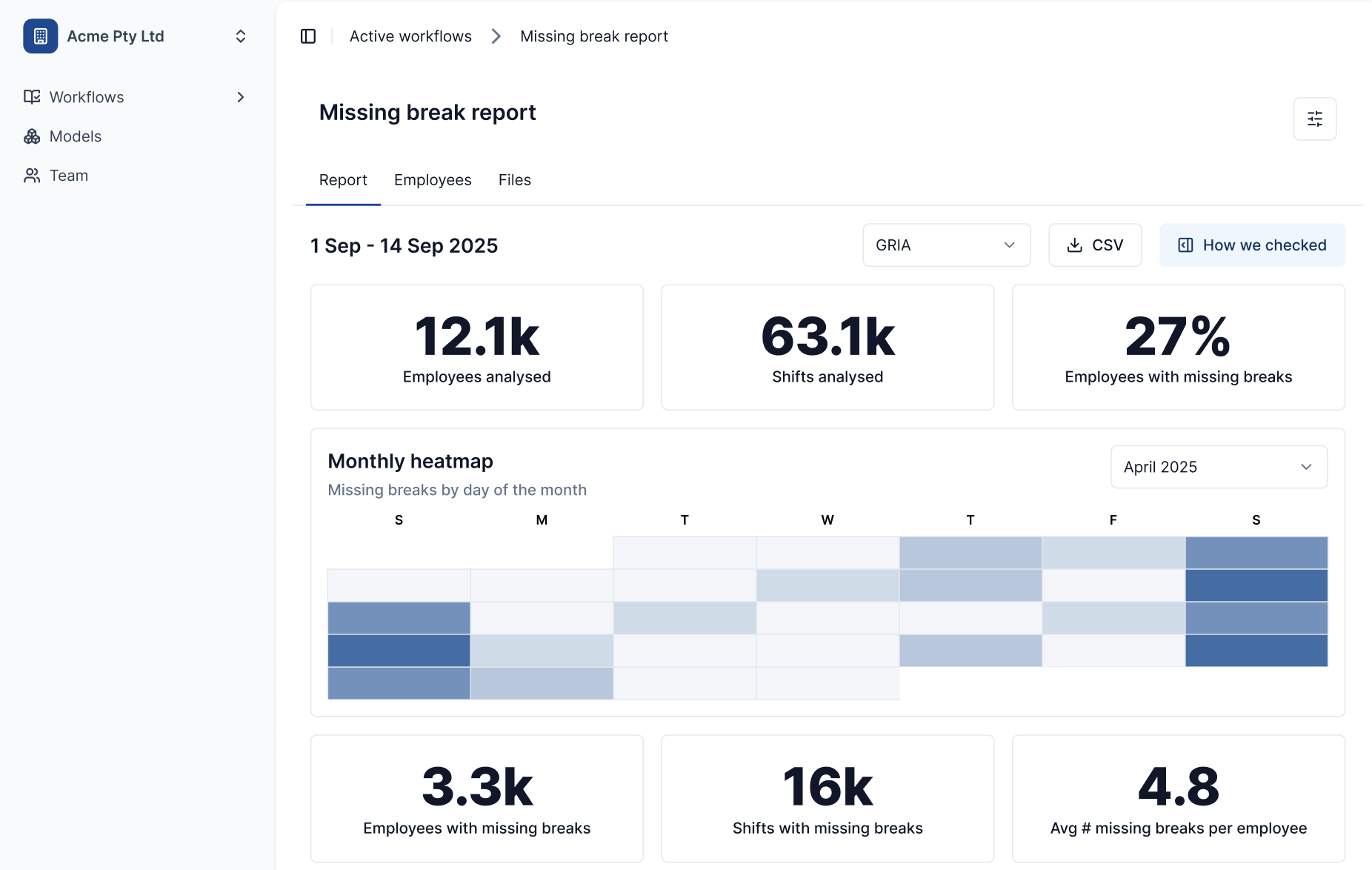Navigate to Active workflows via breadcrumb
The image size is (1372, 870).
click(410, 36)
